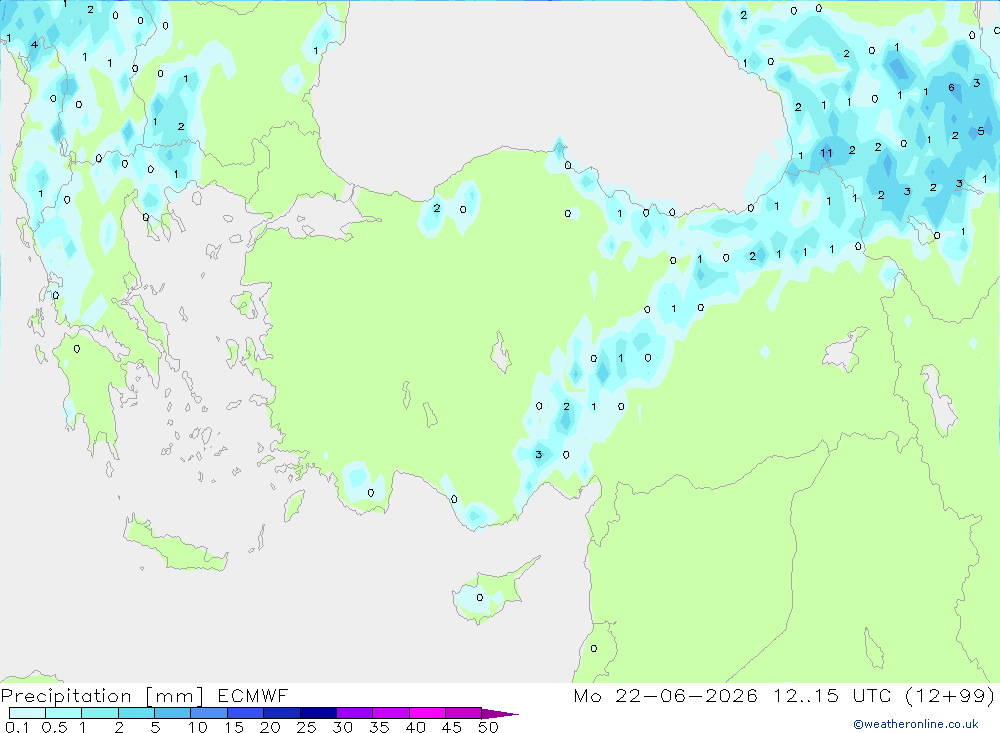The width and height of the screenshot is (1000, 733).
Task: Click the 1–2 mm cyan legend swatch
Action: coord(100,713)
